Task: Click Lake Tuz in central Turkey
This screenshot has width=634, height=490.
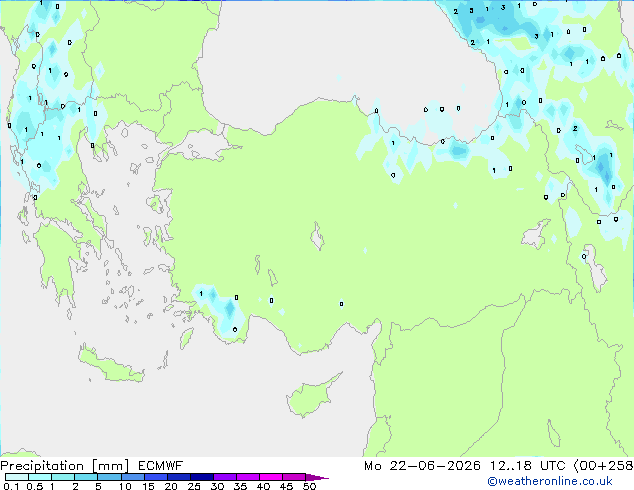Action: [317, 236]
